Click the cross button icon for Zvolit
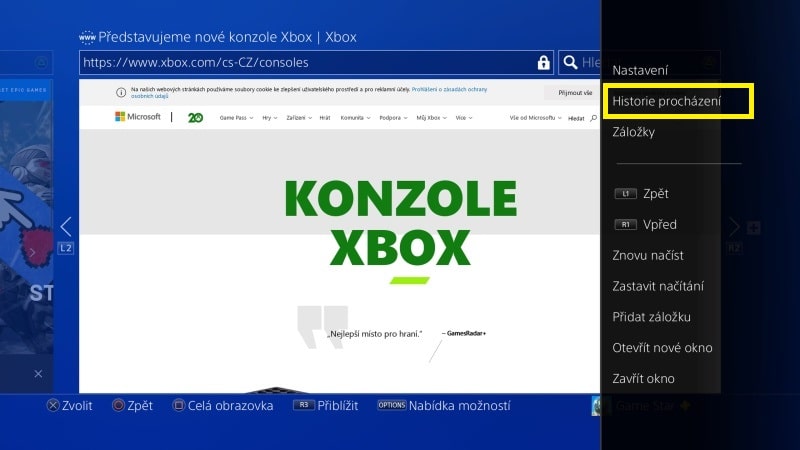 point(53,406)
